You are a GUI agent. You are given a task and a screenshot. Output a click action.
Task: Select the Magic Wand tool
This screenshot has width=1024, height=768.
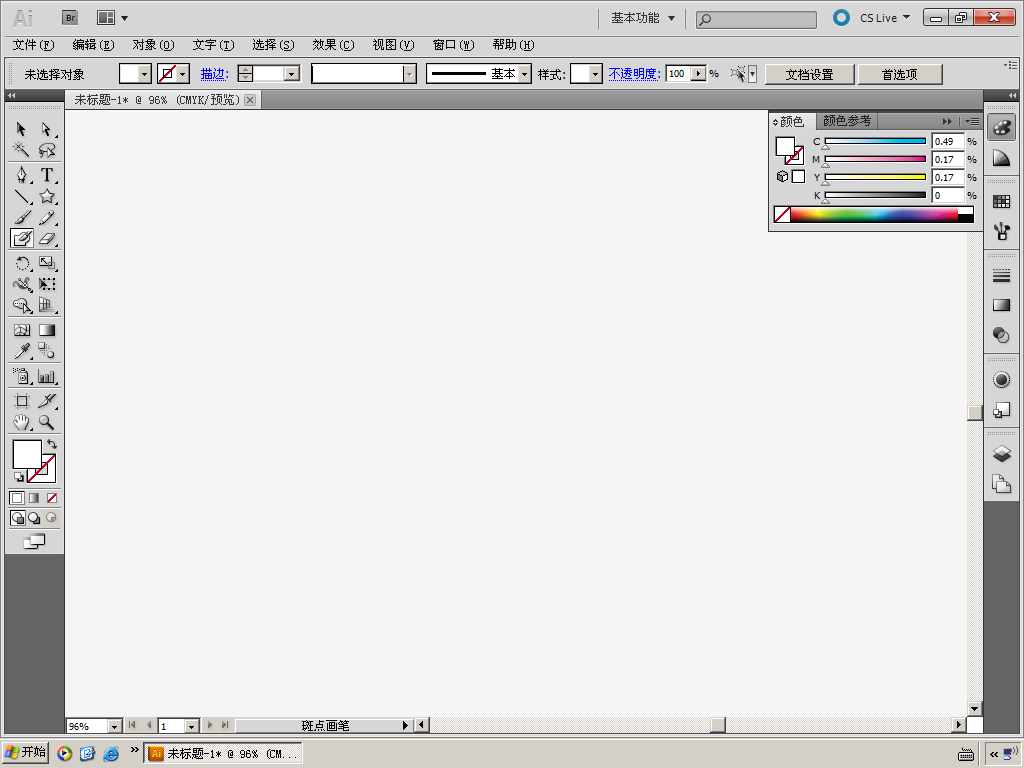click(x=21, y=150)
